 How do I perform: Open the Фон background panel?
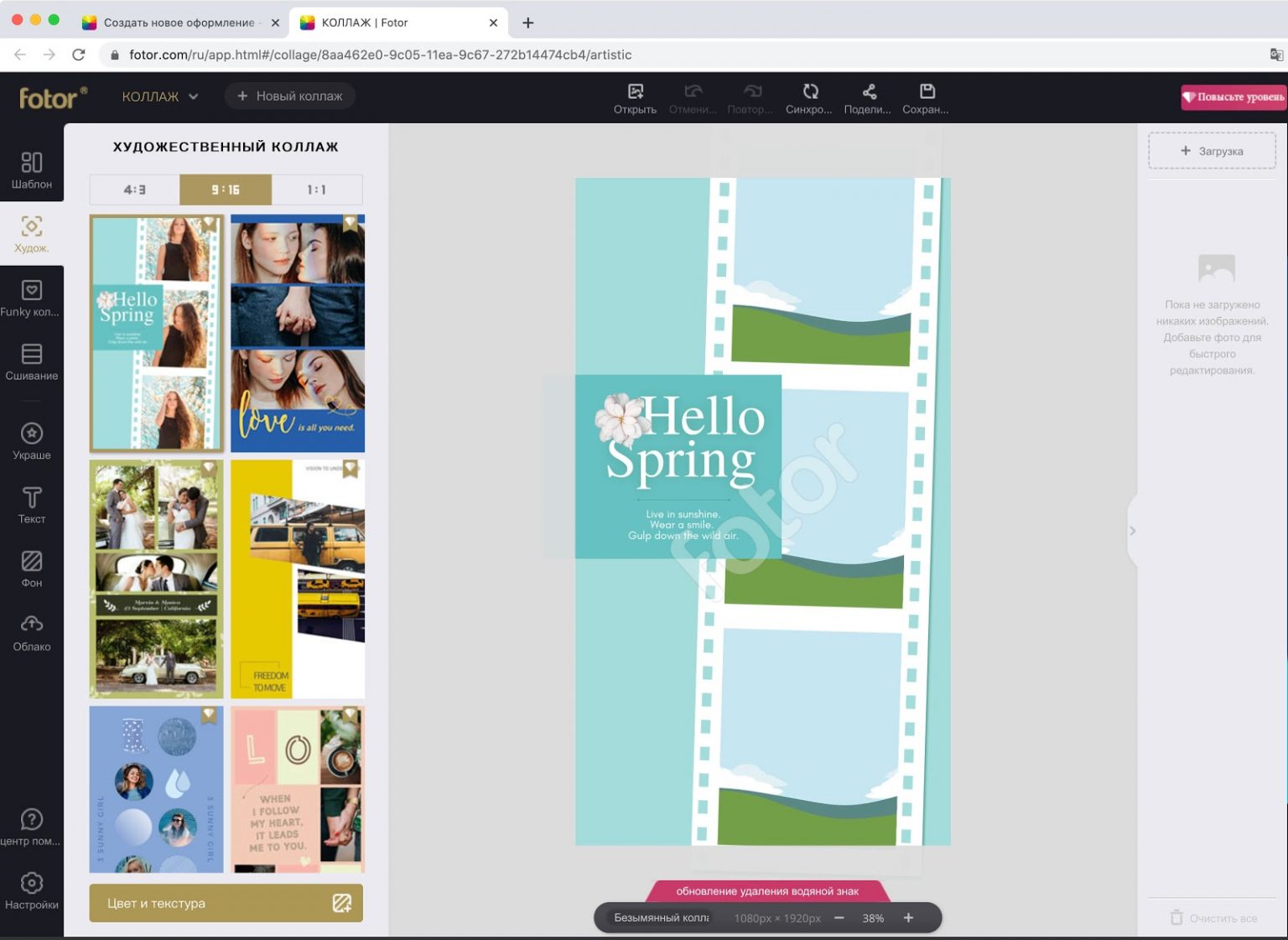(x=31, y=569)
